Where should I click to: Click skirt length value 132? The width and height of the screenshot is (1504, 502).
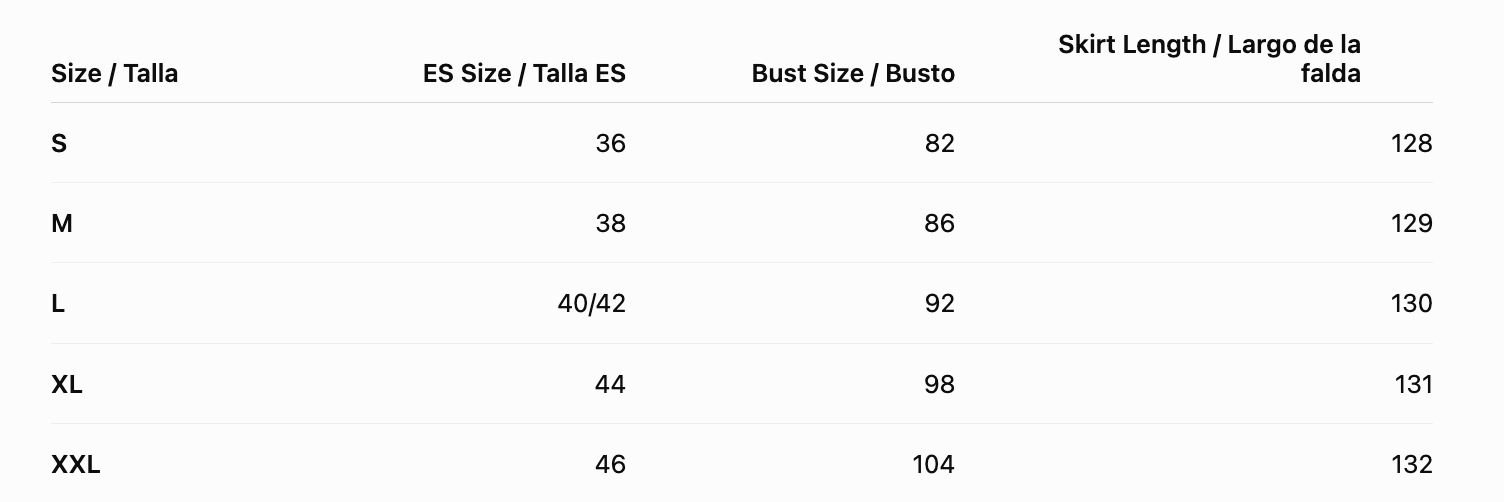coord(1412,464)
